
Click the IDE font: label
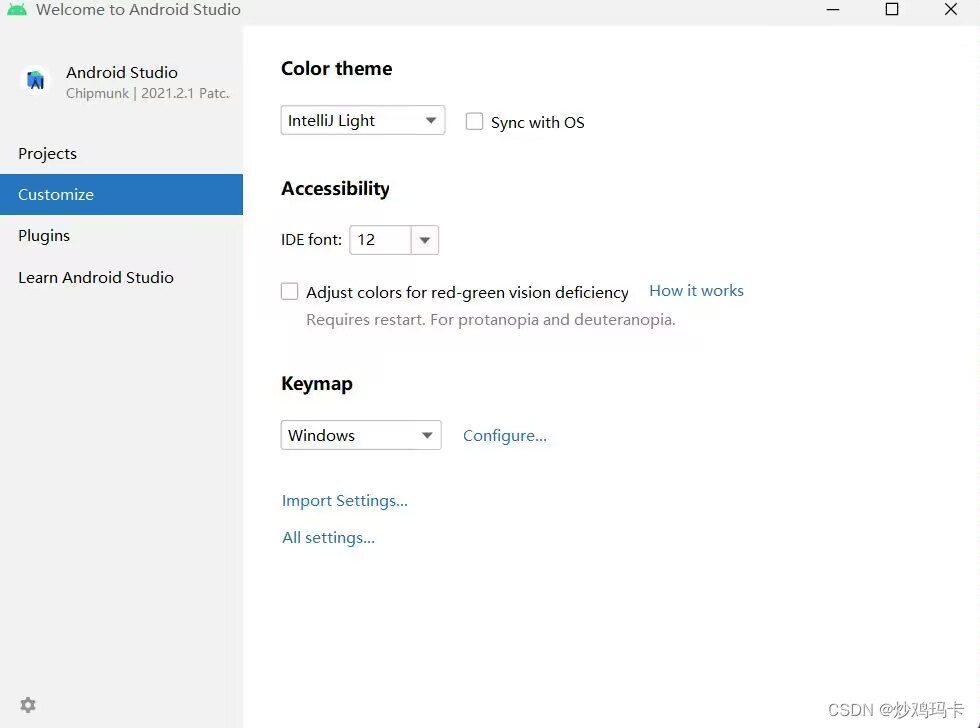click(311, 240)
